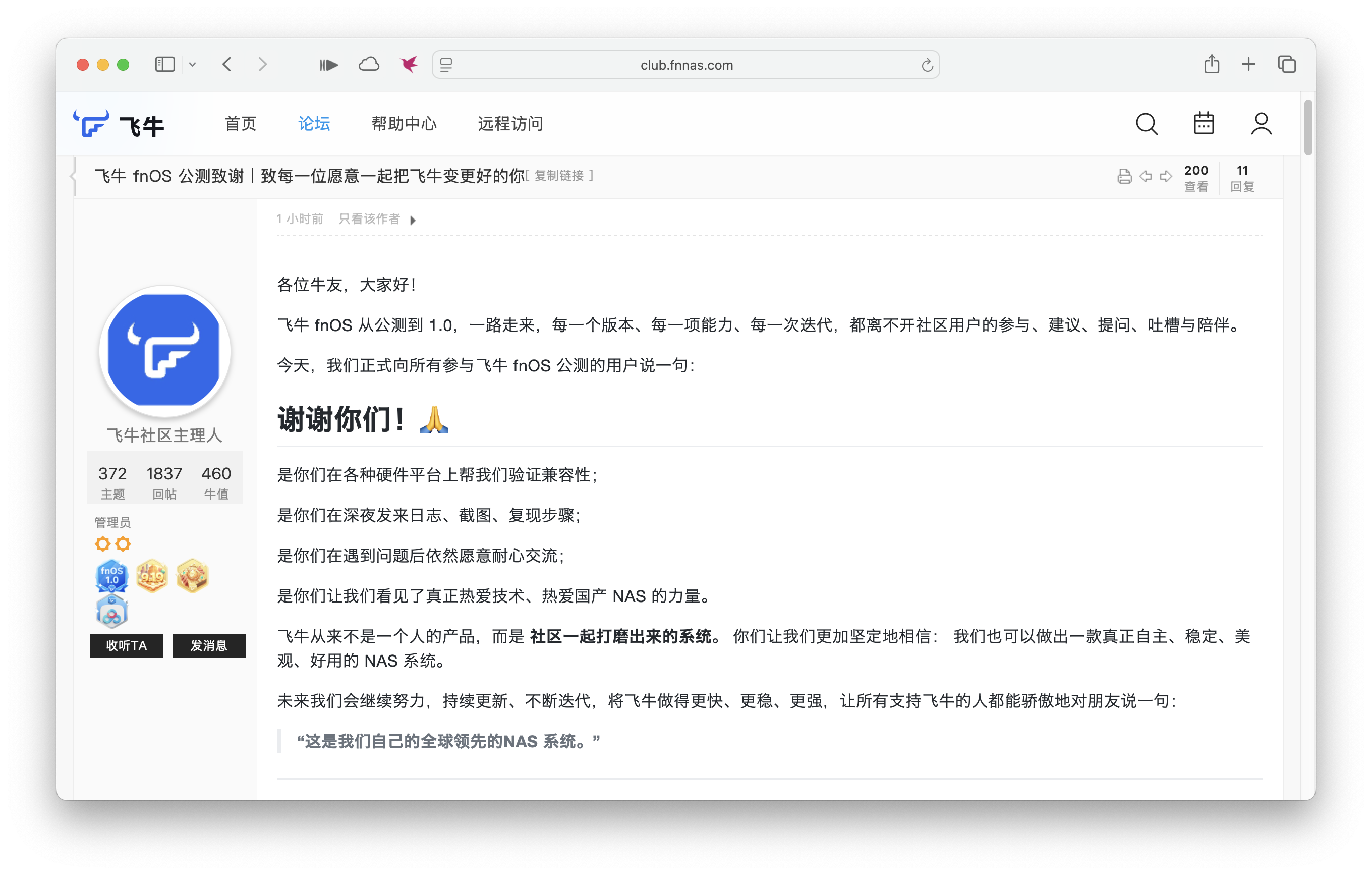
Task: Open the user account icon top right
Action: tap(1262, 123)
